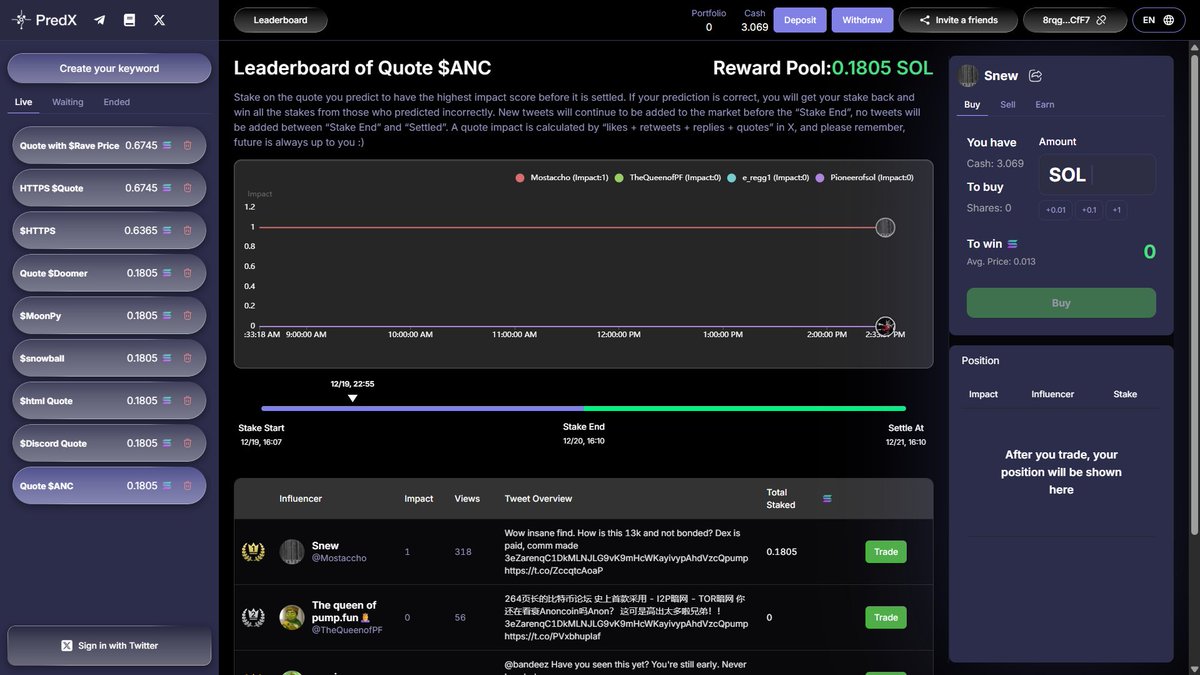Click Solana icon beside $HTTPS 0.6365

167,231
